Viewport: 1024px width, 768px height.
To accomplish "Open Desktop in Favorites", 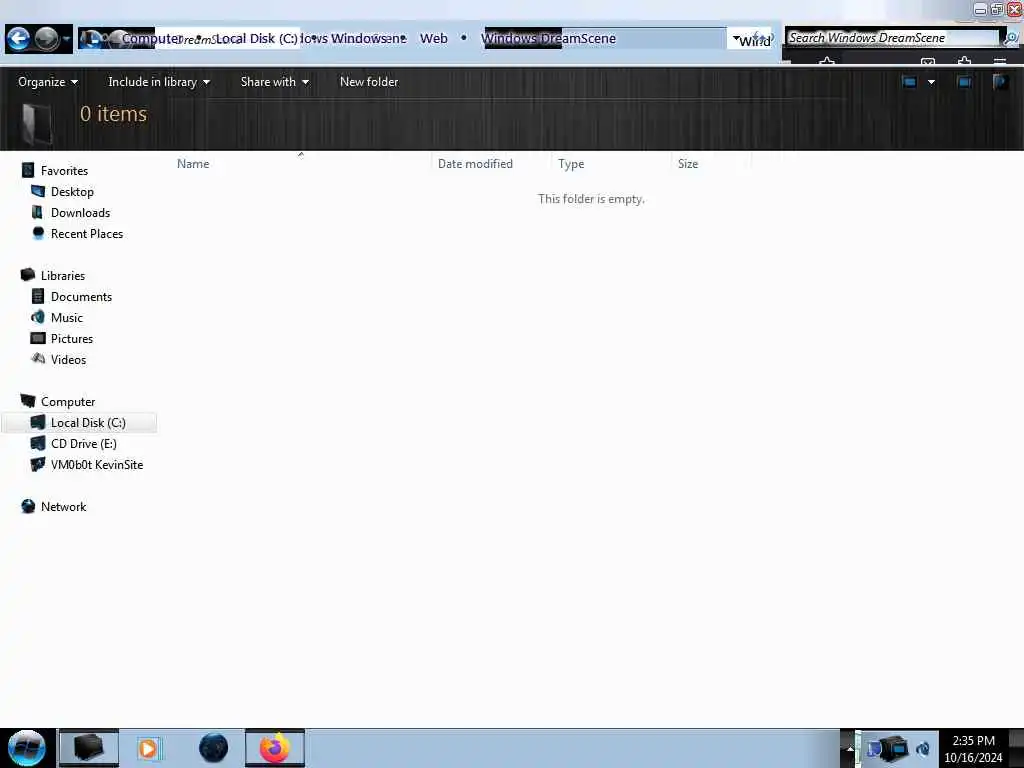I will 72,191.
